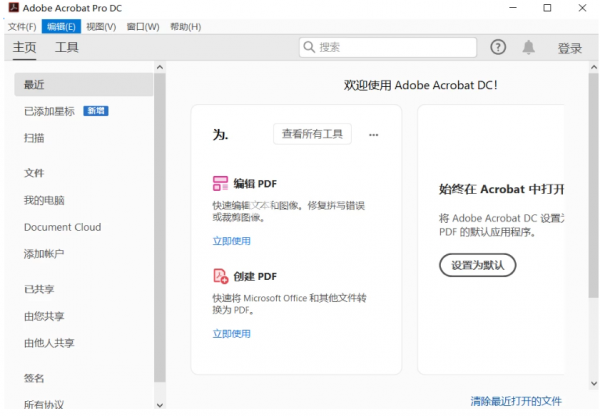This screenshot has width=600, height=416.
Task: Click the 已共享 section heading in sidebar
Action: pyautogui.click(x=39, y=289)
